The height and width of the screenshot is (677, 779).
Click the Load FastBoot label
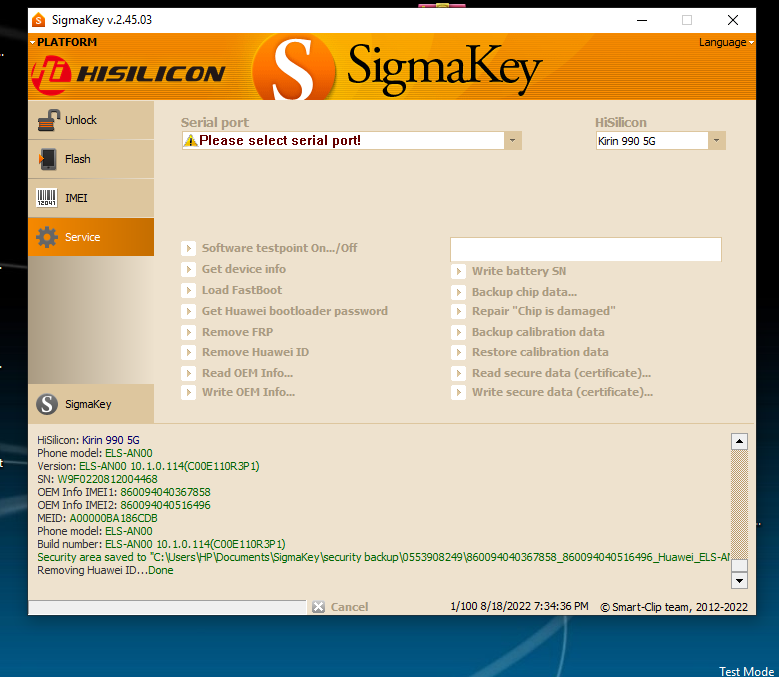click(x=242, y=290)
